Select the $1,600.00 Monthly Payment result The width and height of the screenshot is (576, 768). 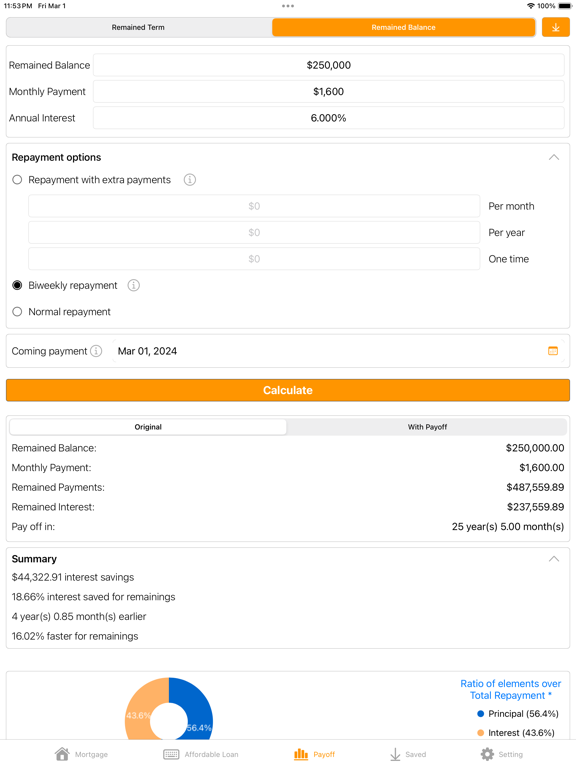coord(542,468)
